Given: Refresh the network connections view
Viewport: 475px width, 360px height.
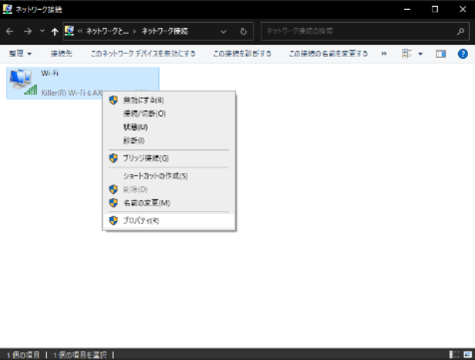Looking at the screenshot, I should (244, 31).
